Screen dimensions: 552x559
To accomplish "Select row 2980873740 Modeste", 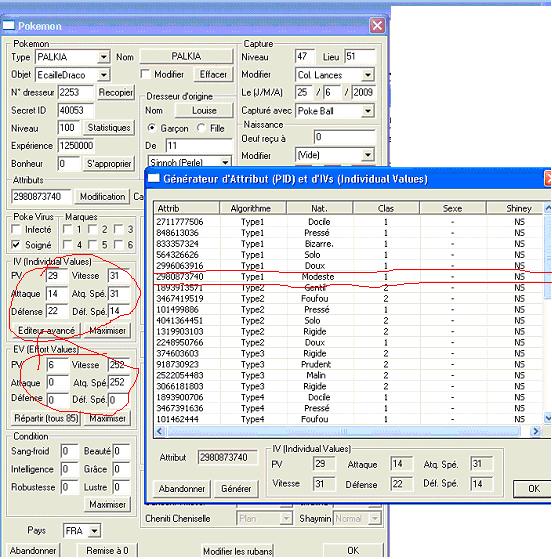I will [x=349, y=277].
